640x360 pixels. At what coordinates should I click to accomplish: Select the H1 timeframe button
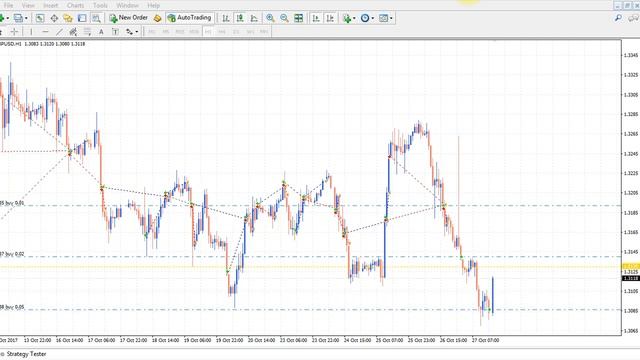point(208,31)
